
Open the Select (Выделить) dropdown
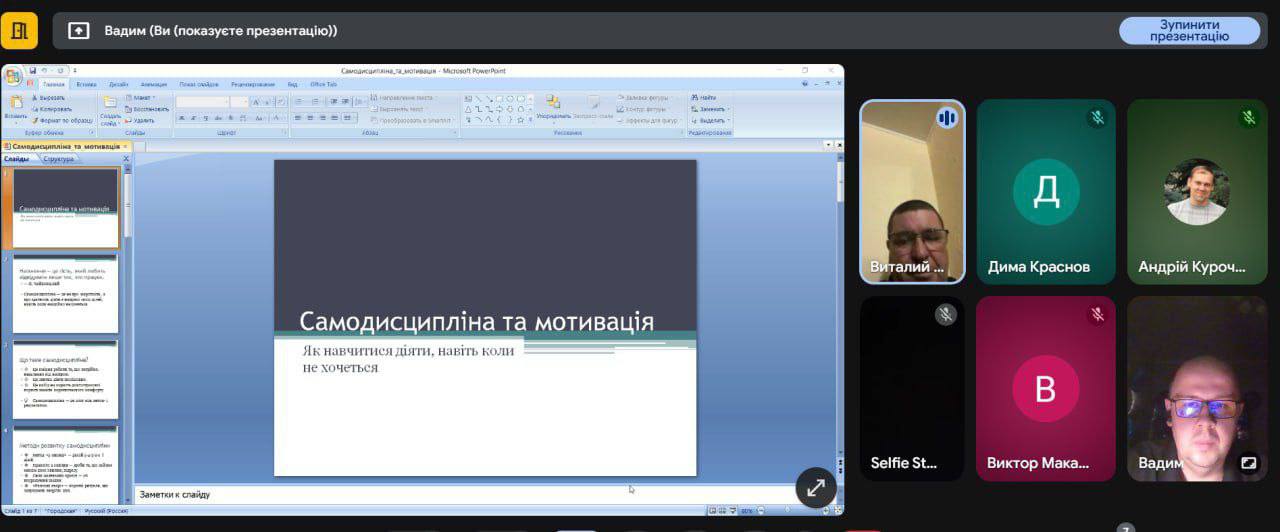tap(711, 120)
